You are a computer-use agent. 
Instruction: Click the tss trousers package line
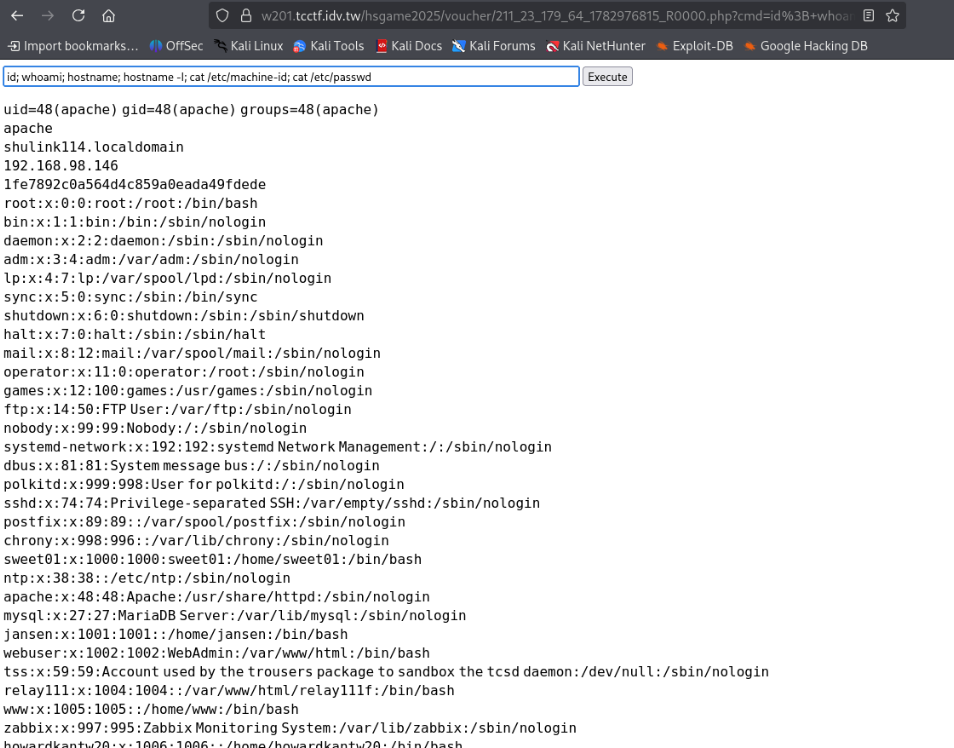(x=386, y=672)
